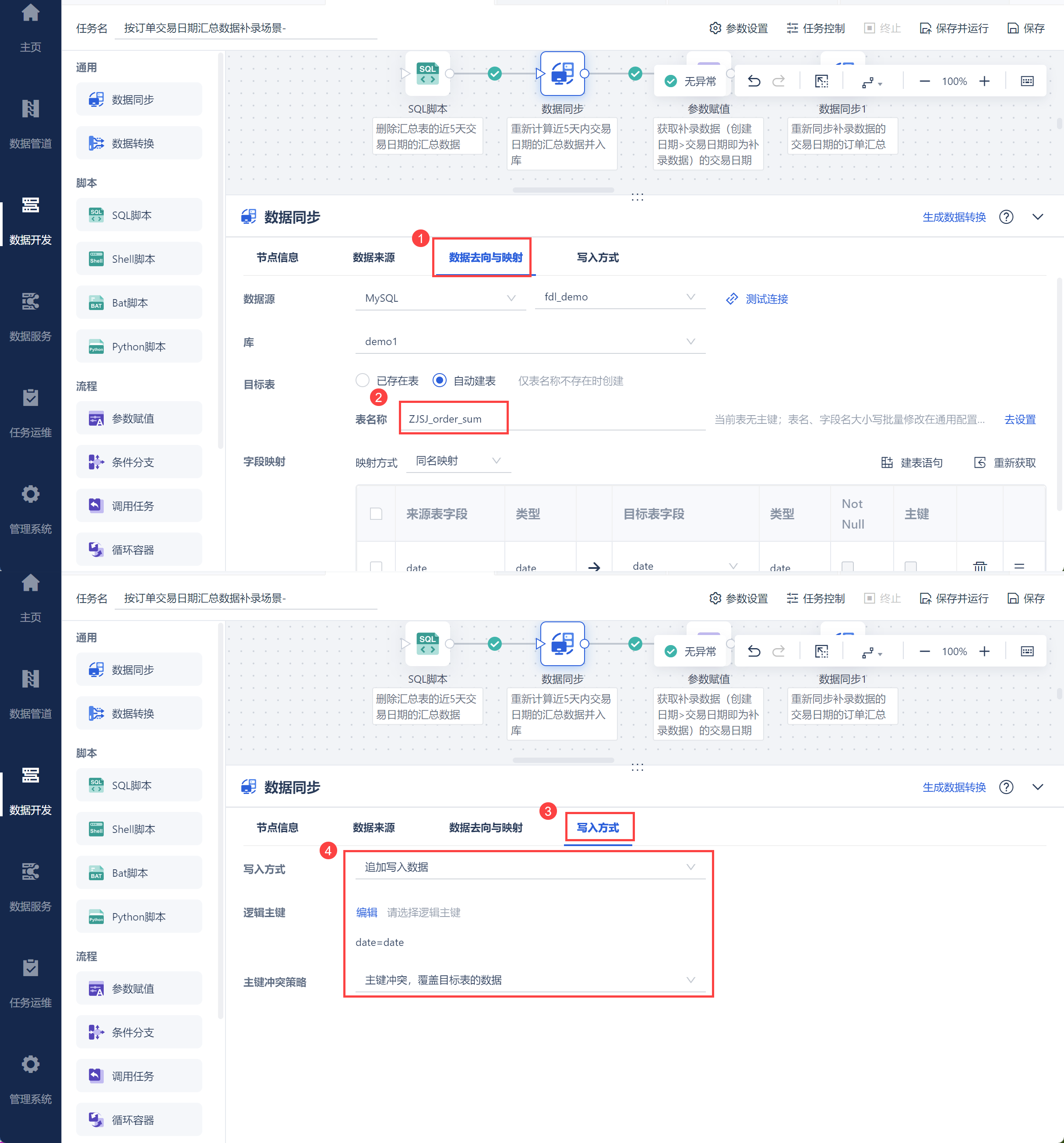Delete the date field mapping row
This screenshot has width=1064, height=1143.
tap(979, 566)
